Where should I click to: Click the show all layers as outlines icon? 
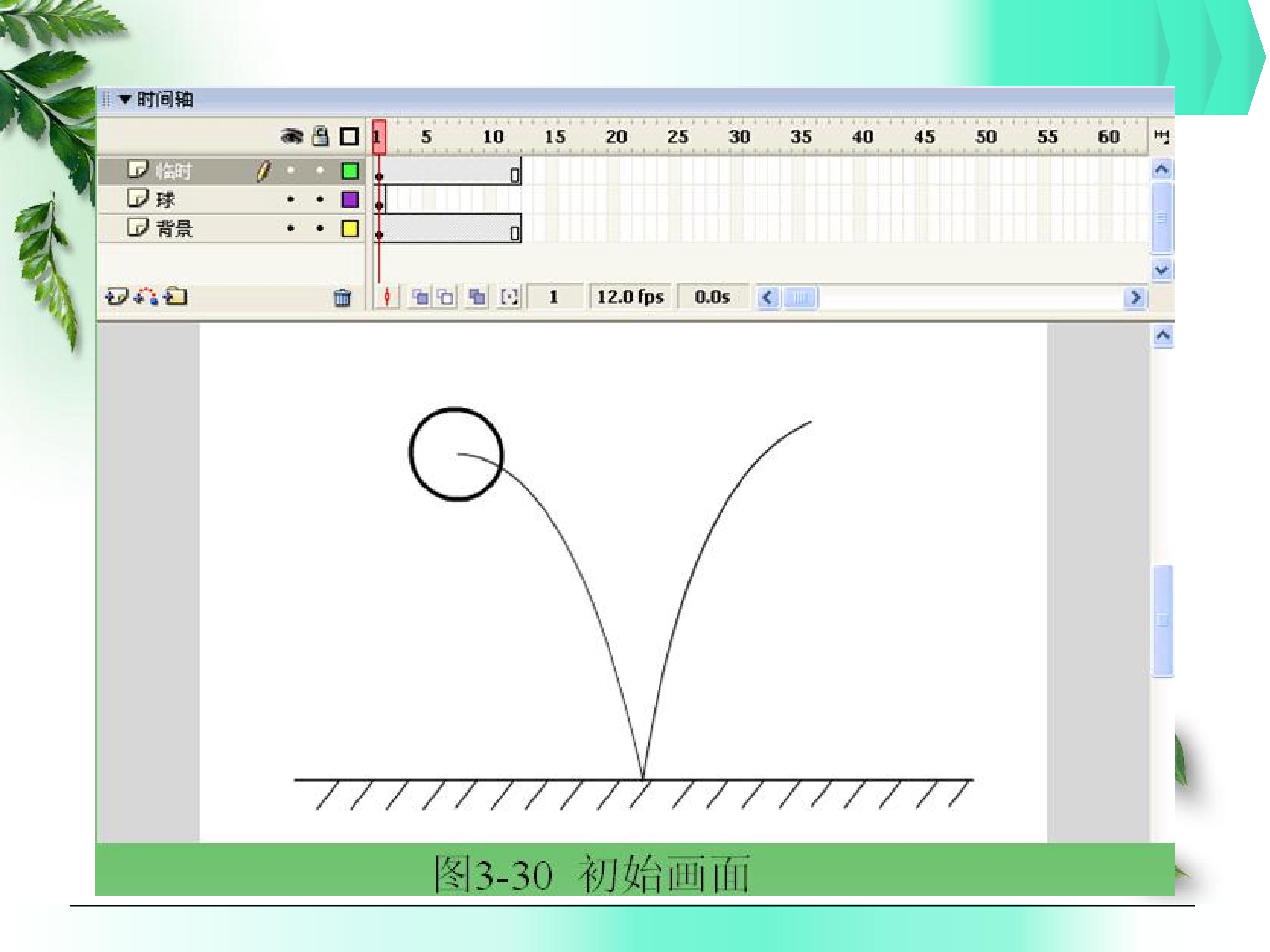coord(349,137)
